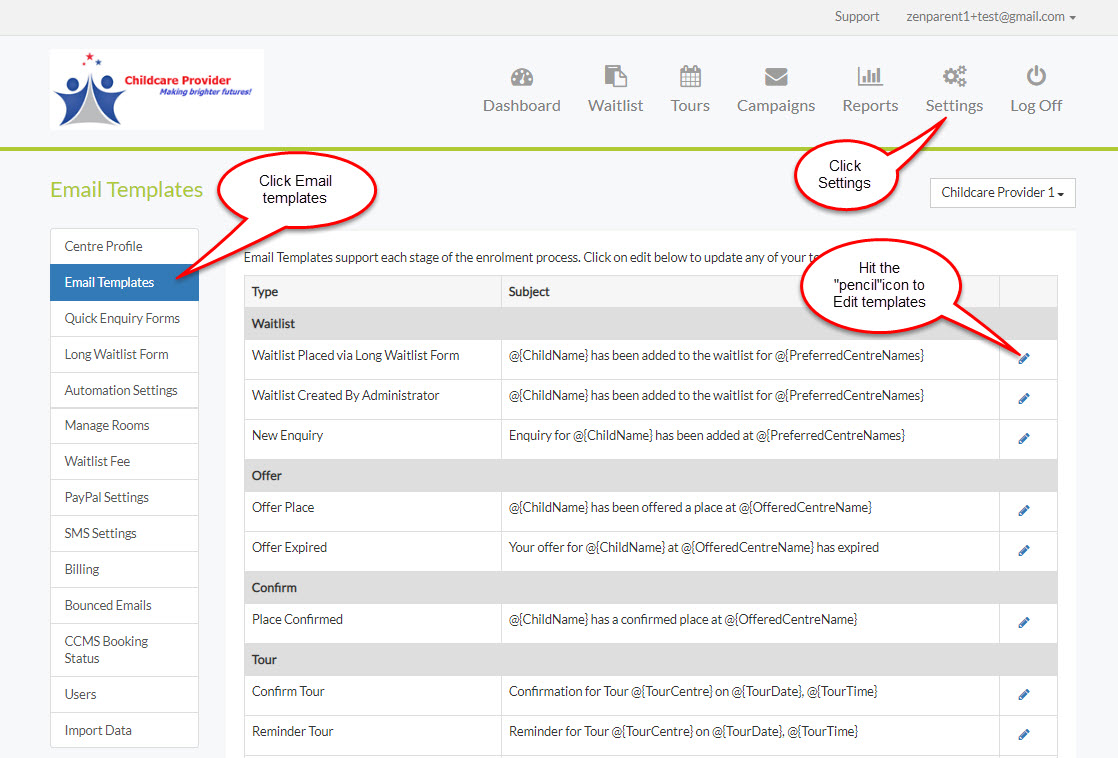Open the zenparent1+test@gmail.com account menu
The width and height of the screenshot is (1118, 758).
(x=990, y=17)
